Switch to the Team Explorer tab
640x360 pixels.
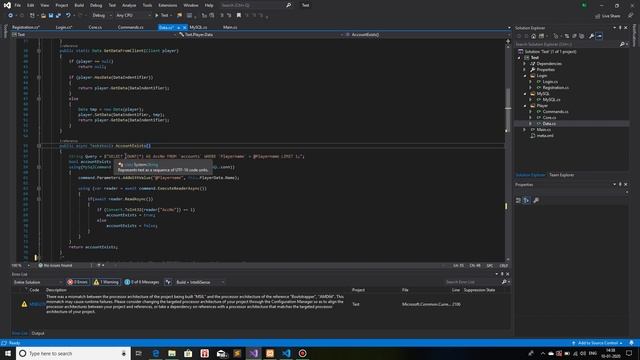pos(562,175)
